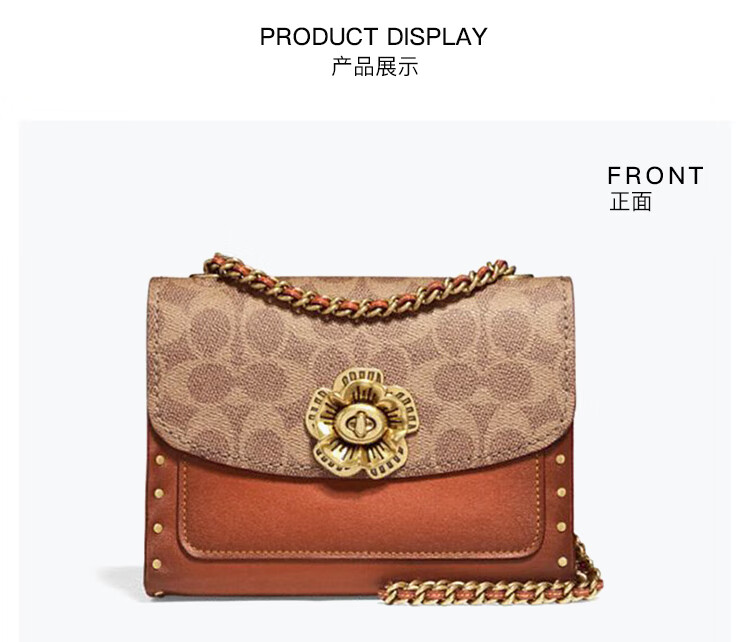Click the 正面 label under FRONT
The image size is (750, 642).
630,201
